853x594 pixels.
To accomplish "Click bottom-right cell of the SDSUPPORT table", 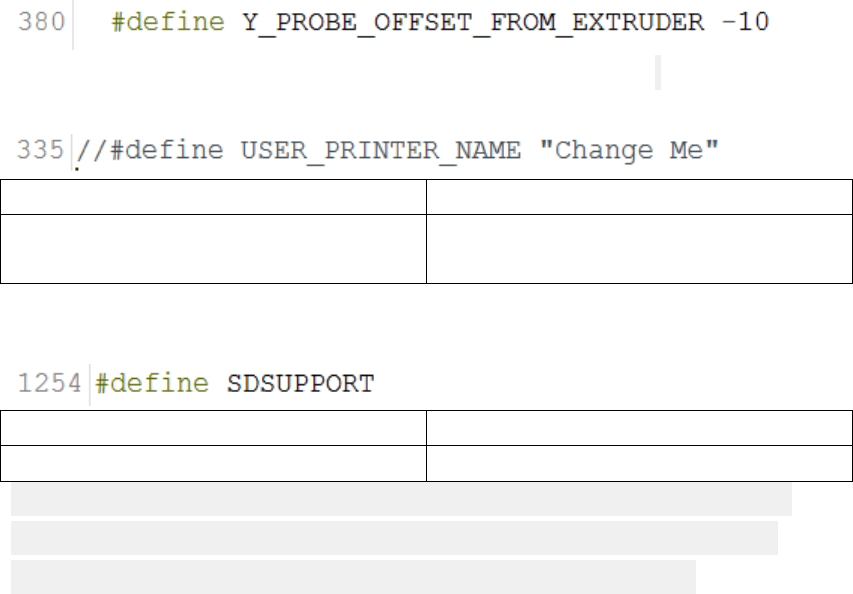I will 639,463.
